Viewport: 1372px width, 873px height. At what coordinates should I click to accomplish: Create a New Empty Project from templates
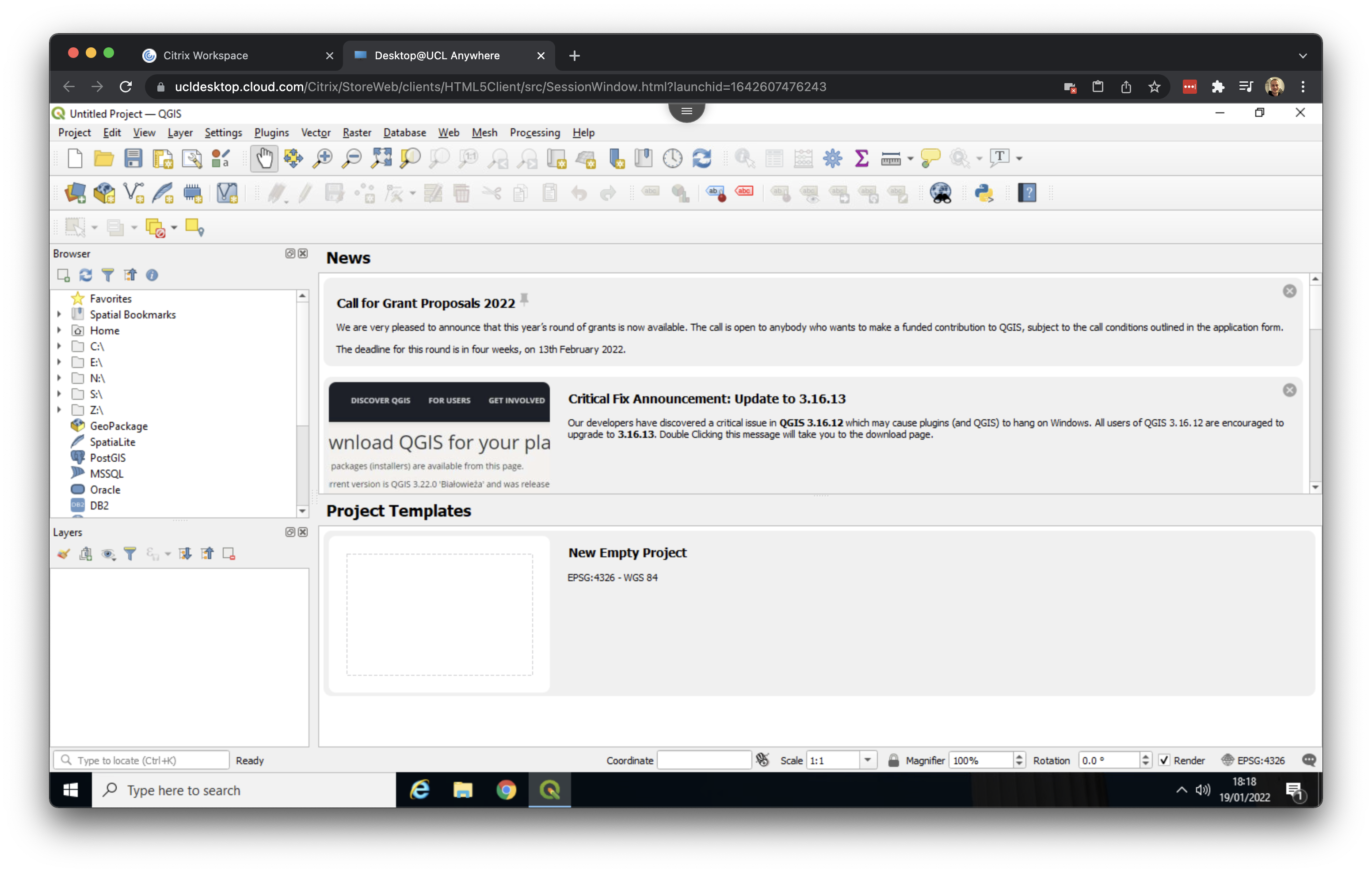click(627, 552)
